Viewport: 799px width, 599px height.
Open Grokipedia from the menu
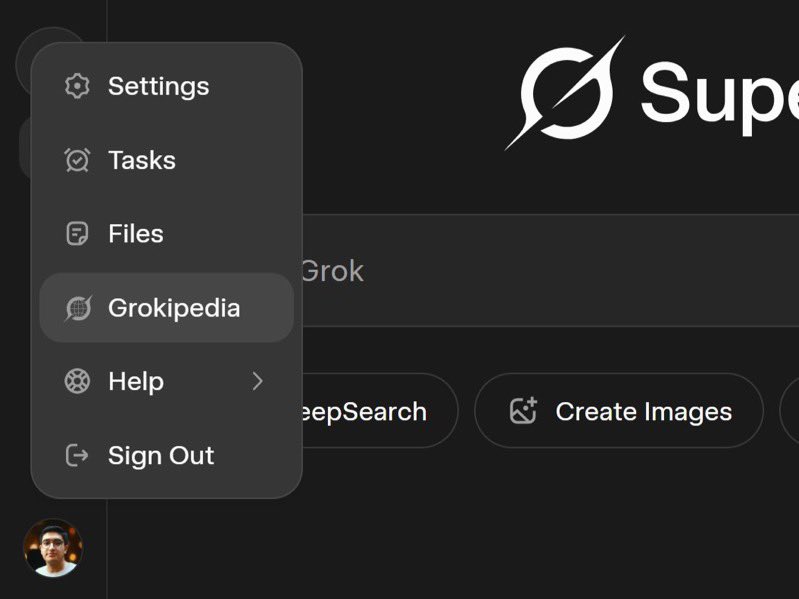click(x=167, y=308)
